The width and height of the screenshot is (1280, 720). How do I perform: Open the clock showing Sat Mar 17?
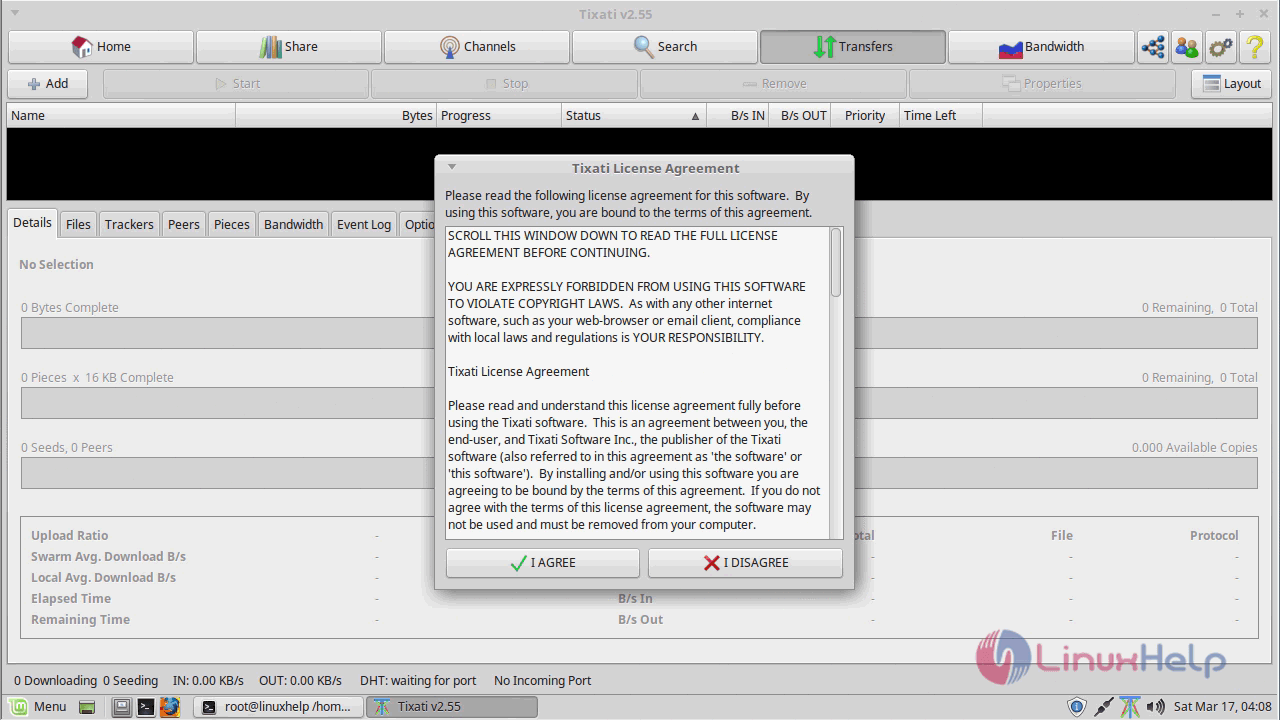point(1223,707)
